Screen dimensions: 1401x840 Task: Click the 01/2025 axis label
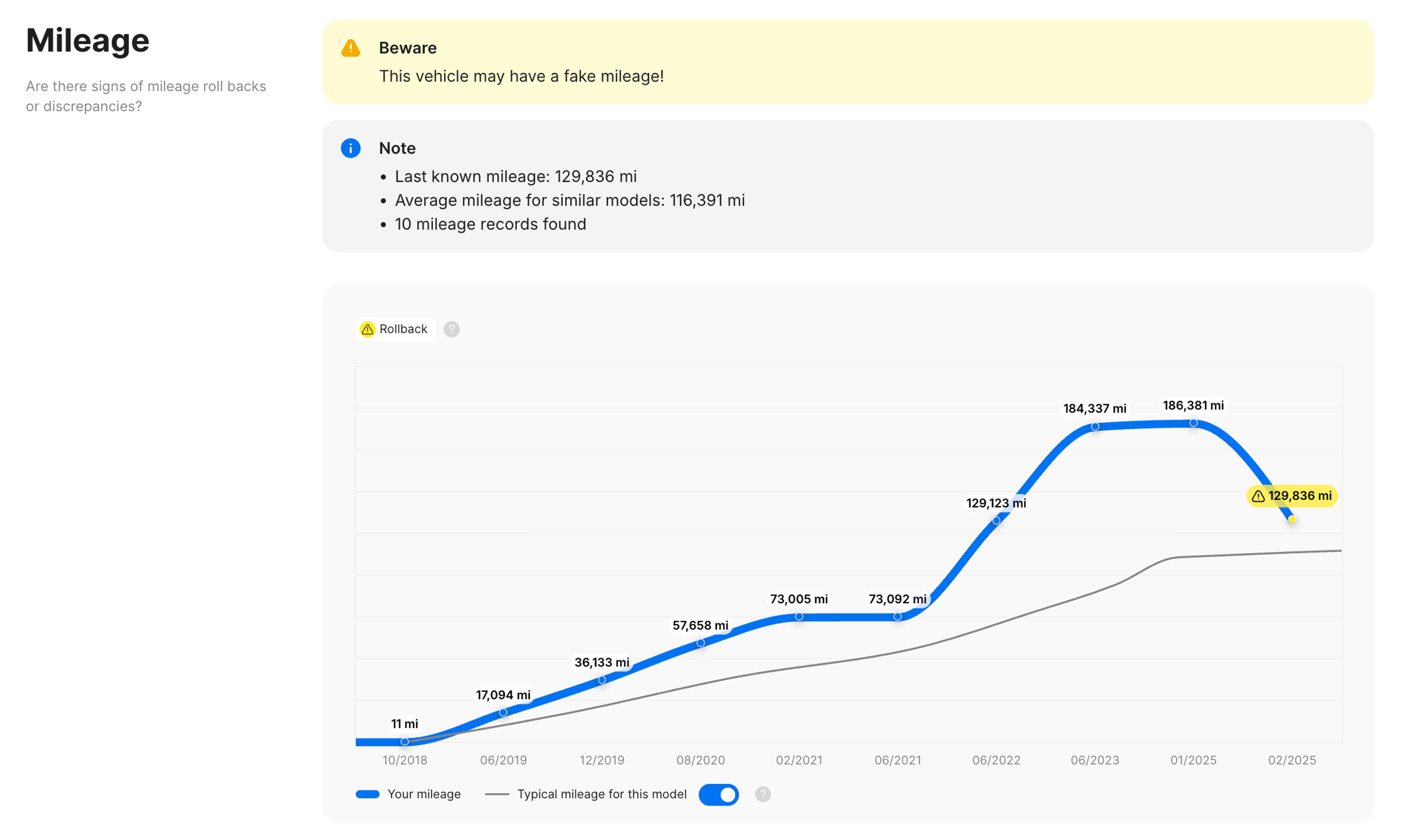click(x=1193, y=760)
